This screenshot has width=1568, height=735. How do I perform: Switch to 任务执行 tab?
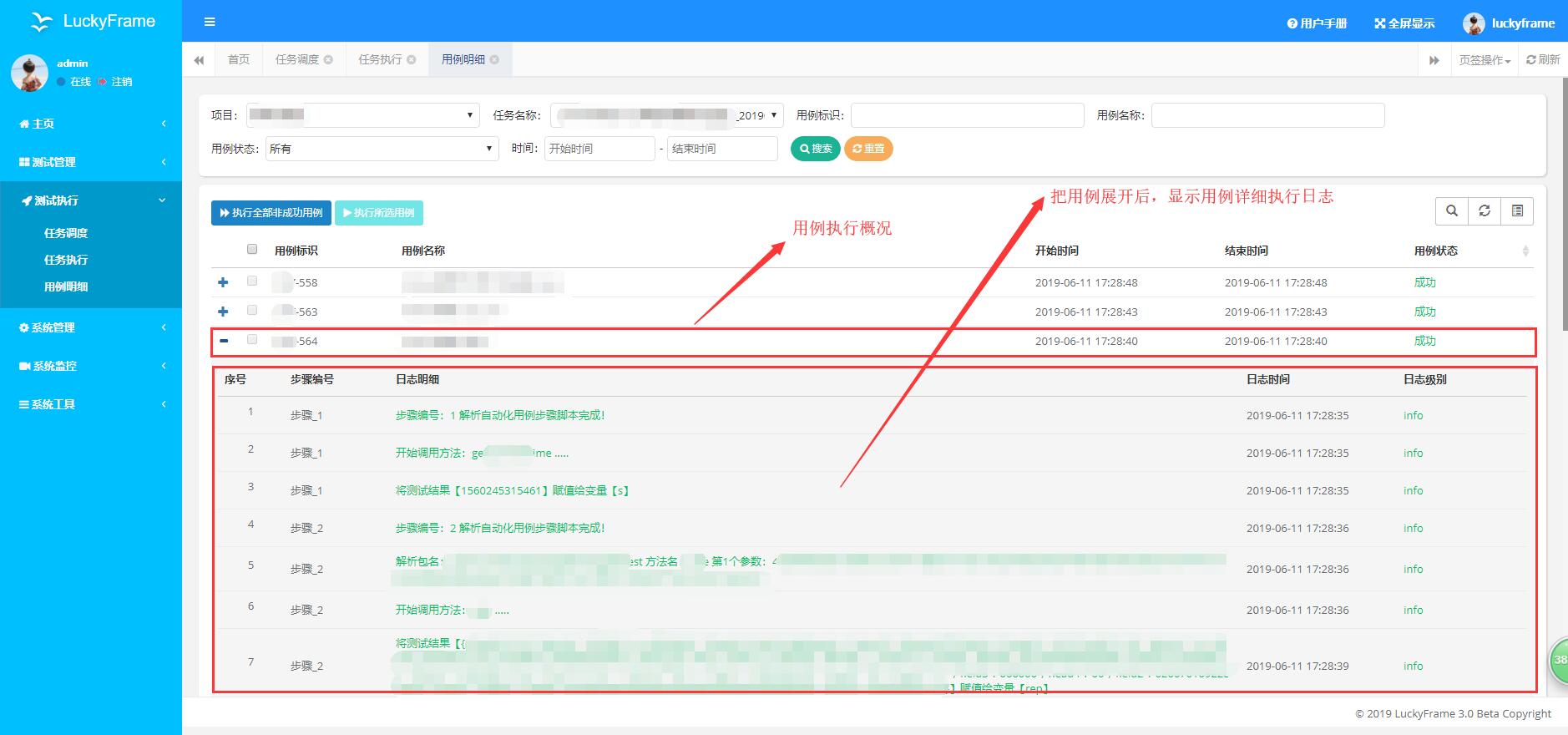click(380, 59)
